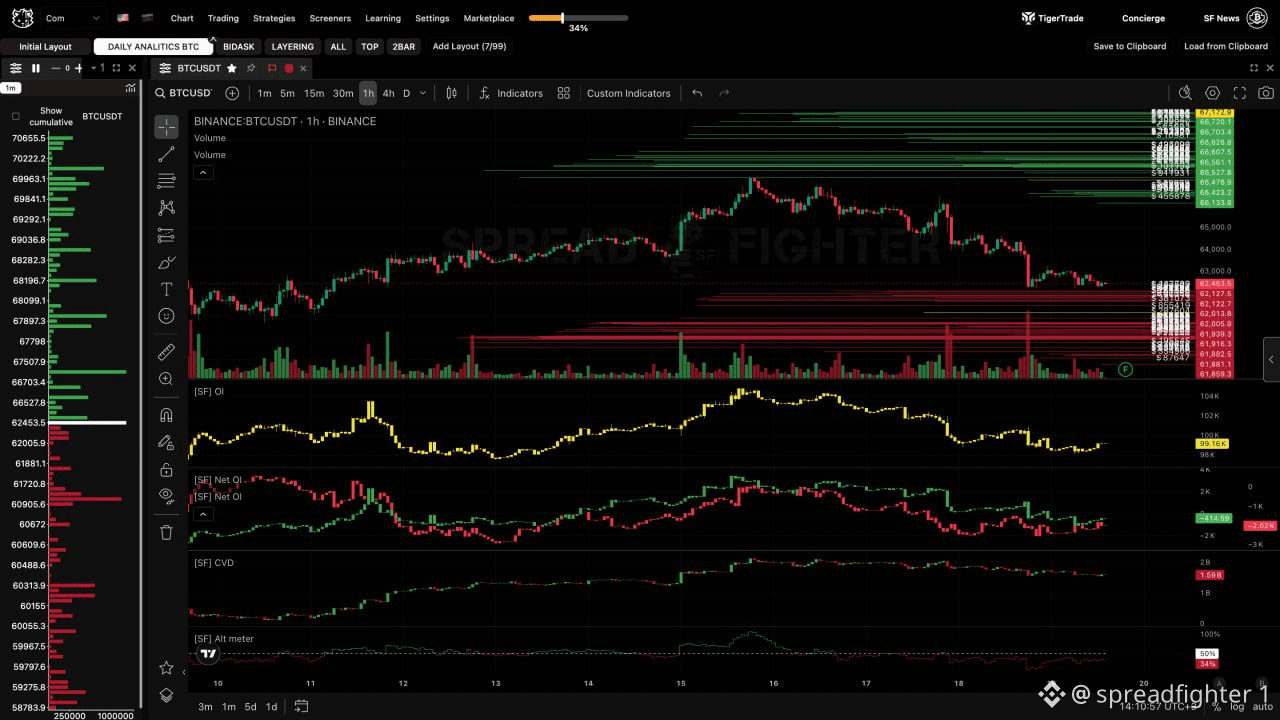Select the brush drawing tool
Screen dimensions: 1280x720
coord(166,262)
